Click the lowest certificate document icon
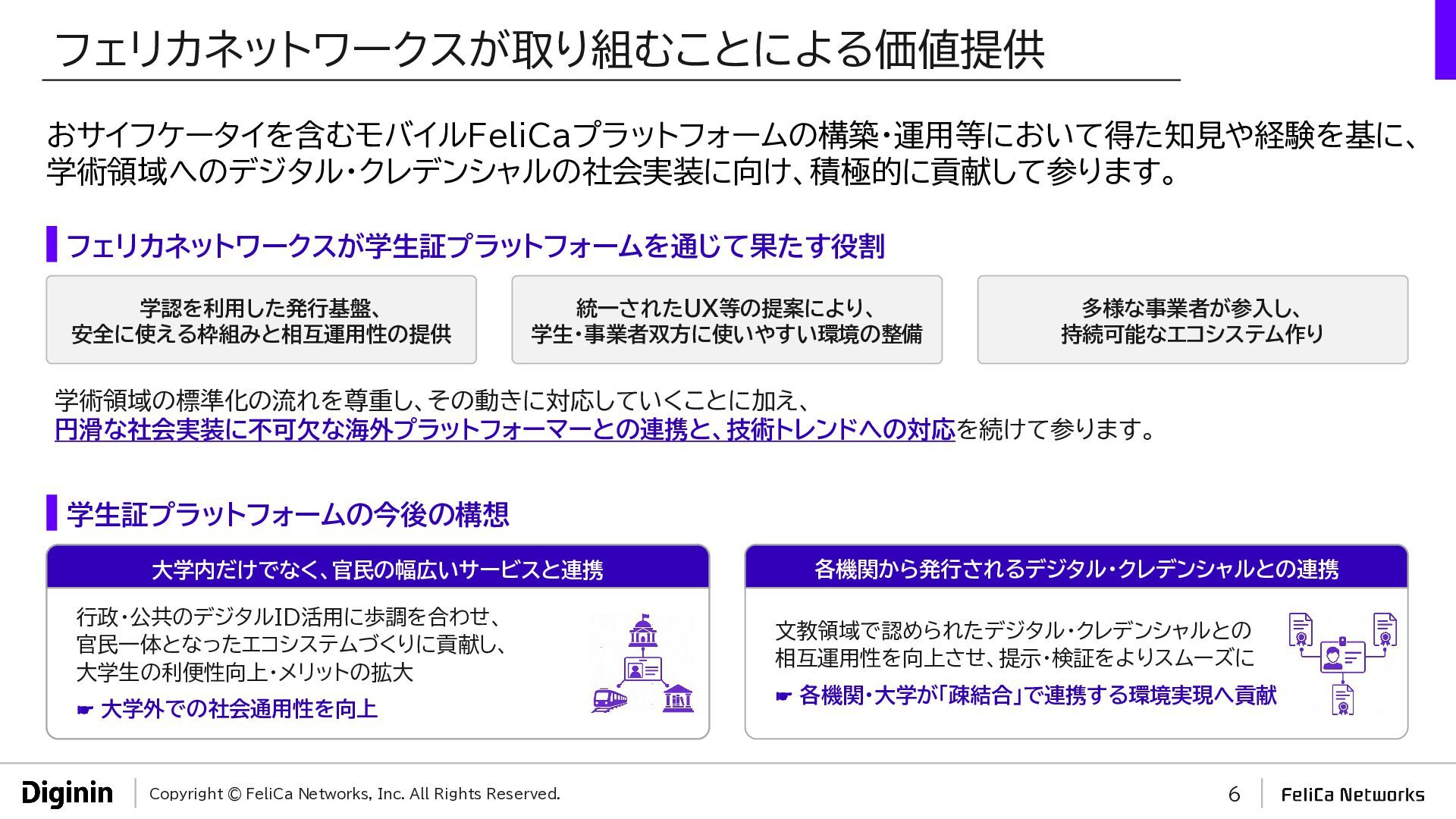The height and width of the screenshot is (819, 1456). pyautogui.click(x=1343, y=698)
